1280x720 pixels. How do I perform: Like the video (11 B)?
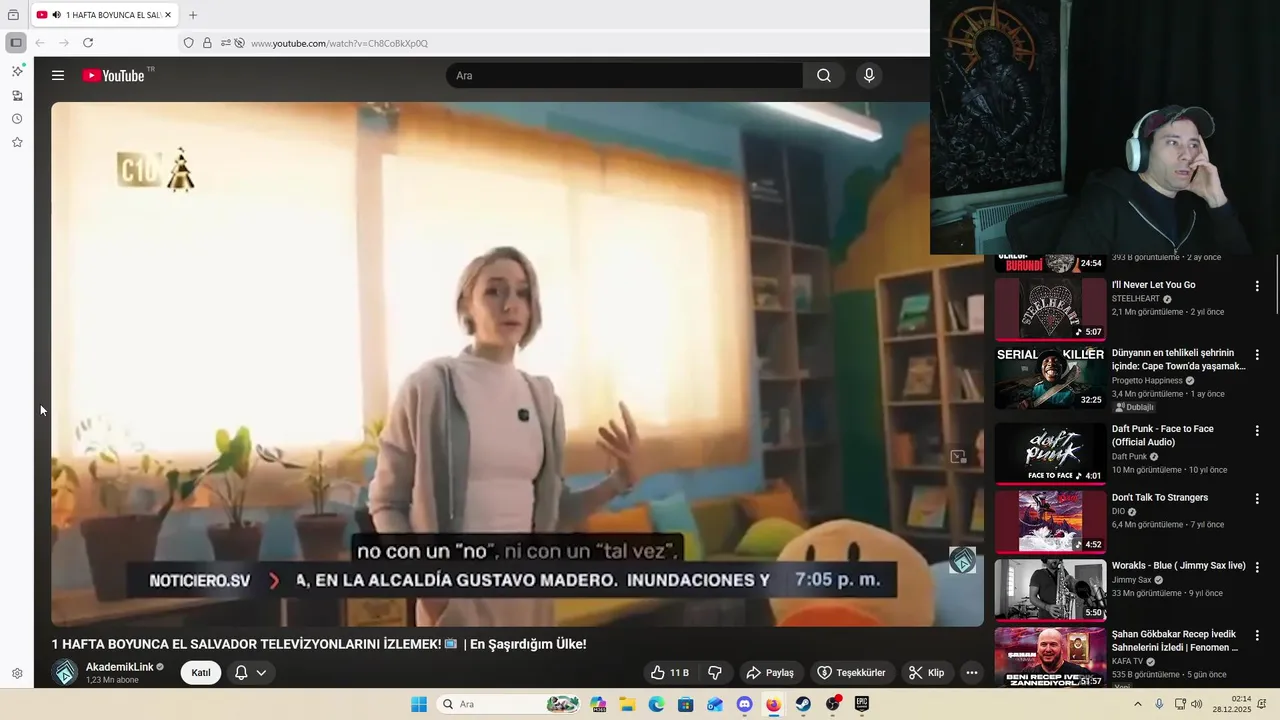[x=670, y=673]
